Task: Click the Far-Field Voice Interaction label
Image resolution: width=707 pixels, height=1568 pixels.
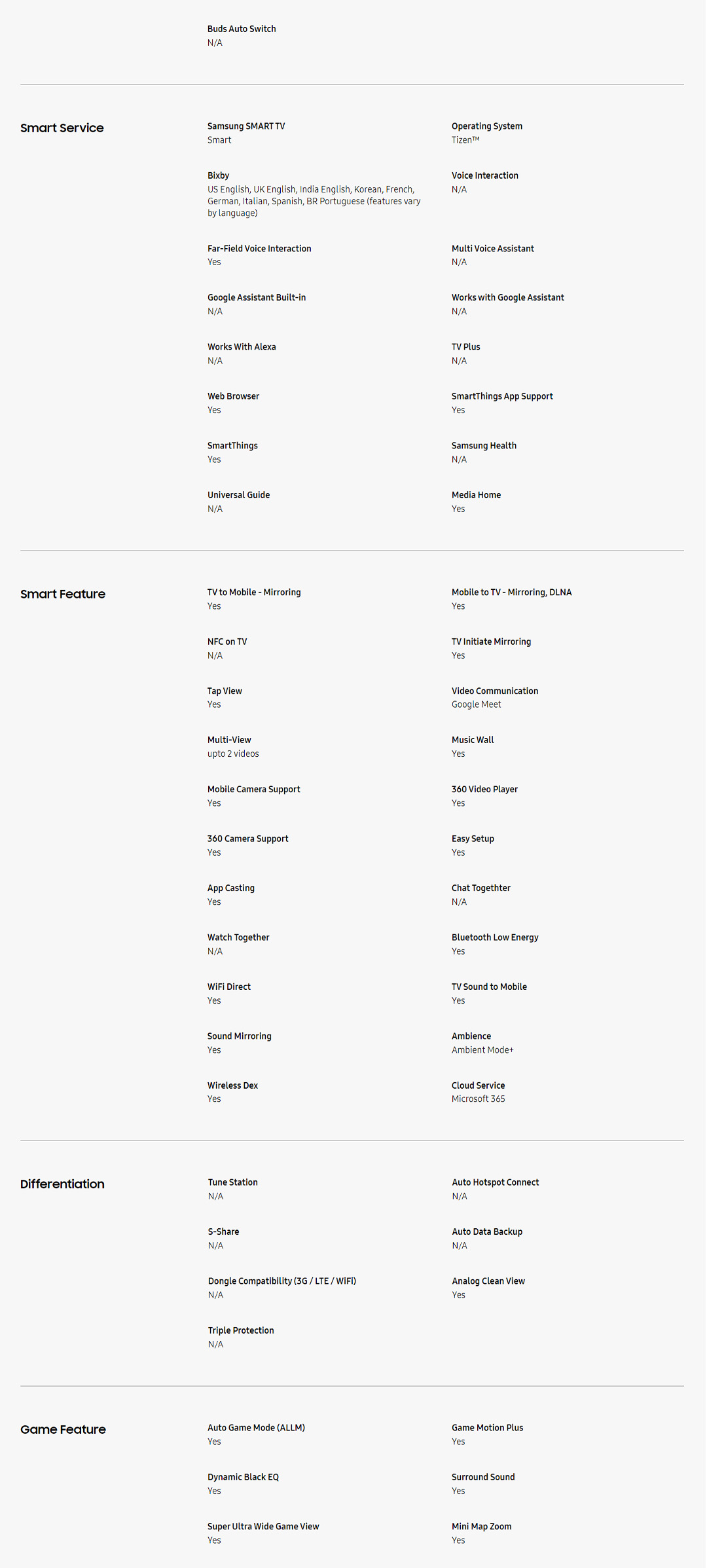Action: click(x=259, y=249)
